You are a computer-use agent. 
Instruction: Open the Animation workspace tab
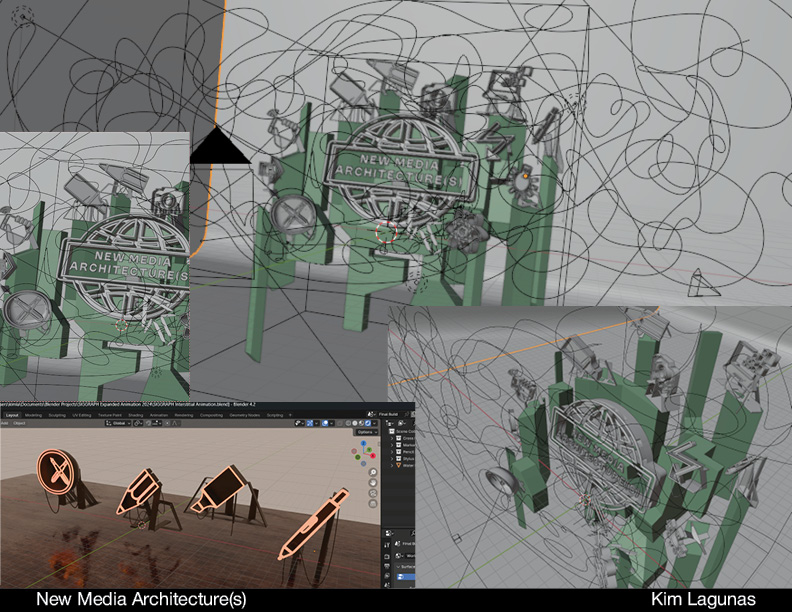159,415
